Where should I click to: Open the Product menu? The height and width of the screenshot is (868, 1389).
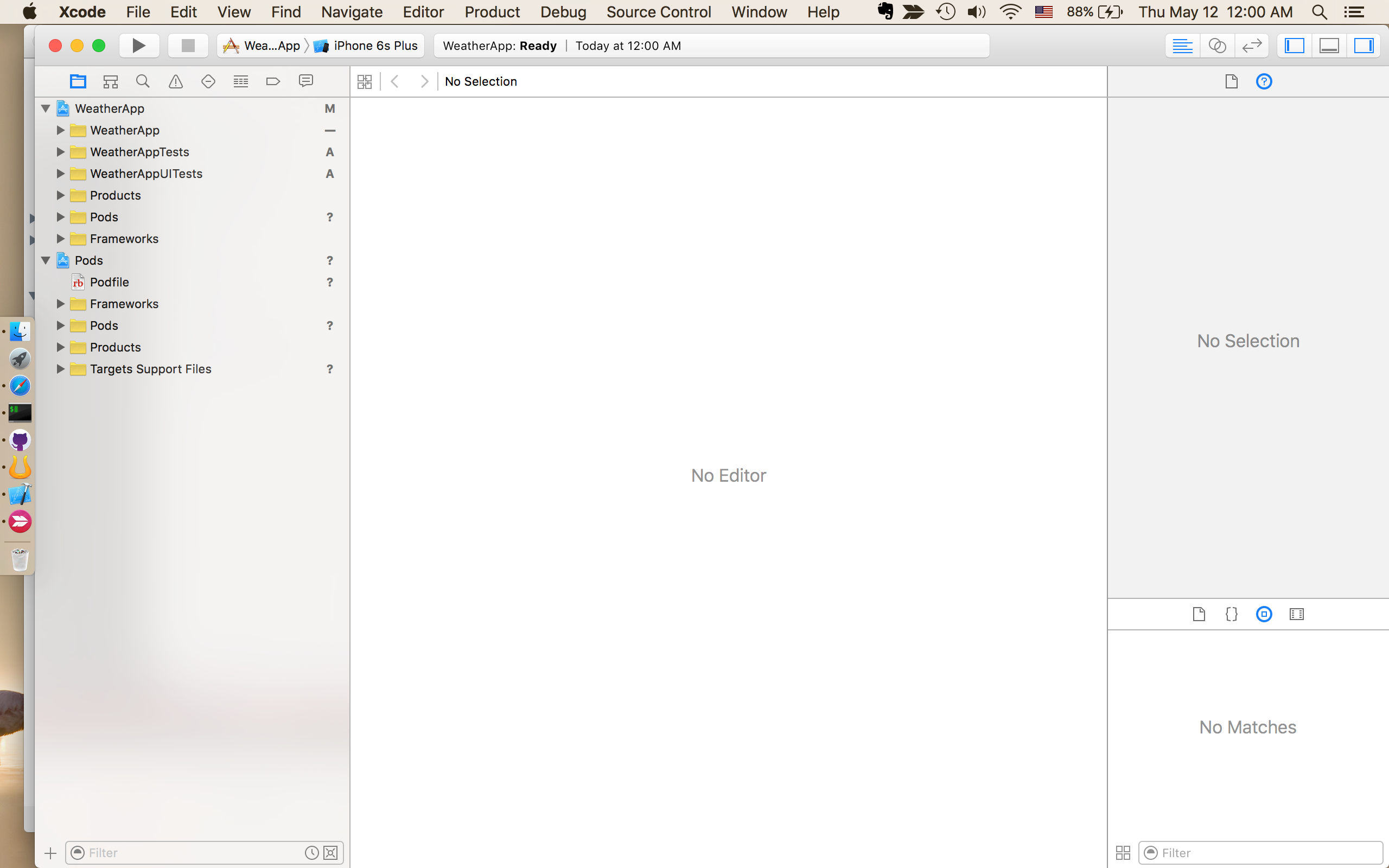[492, 12]
